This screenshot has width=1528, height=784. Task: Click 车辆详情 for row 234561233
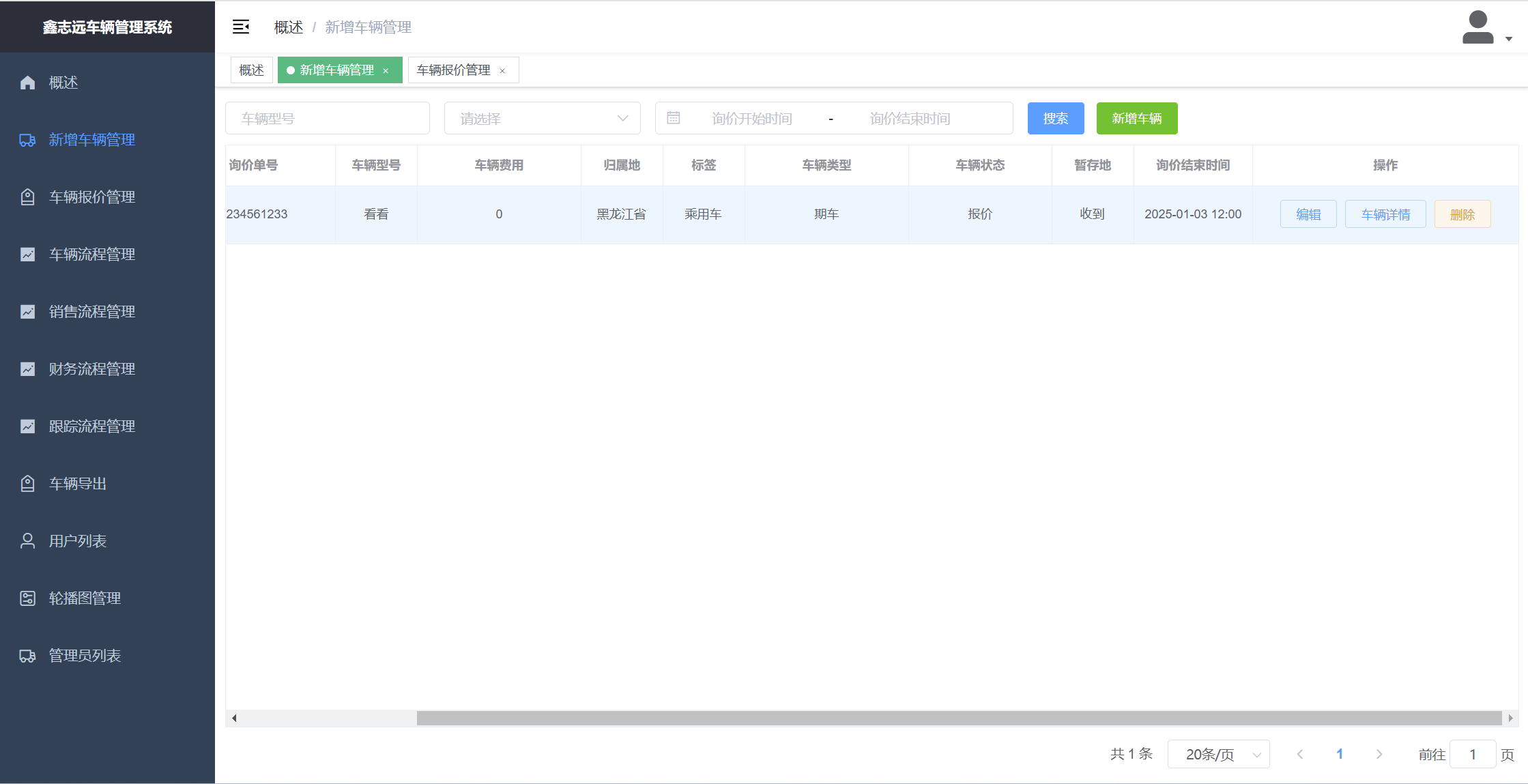coord(1385,214)
